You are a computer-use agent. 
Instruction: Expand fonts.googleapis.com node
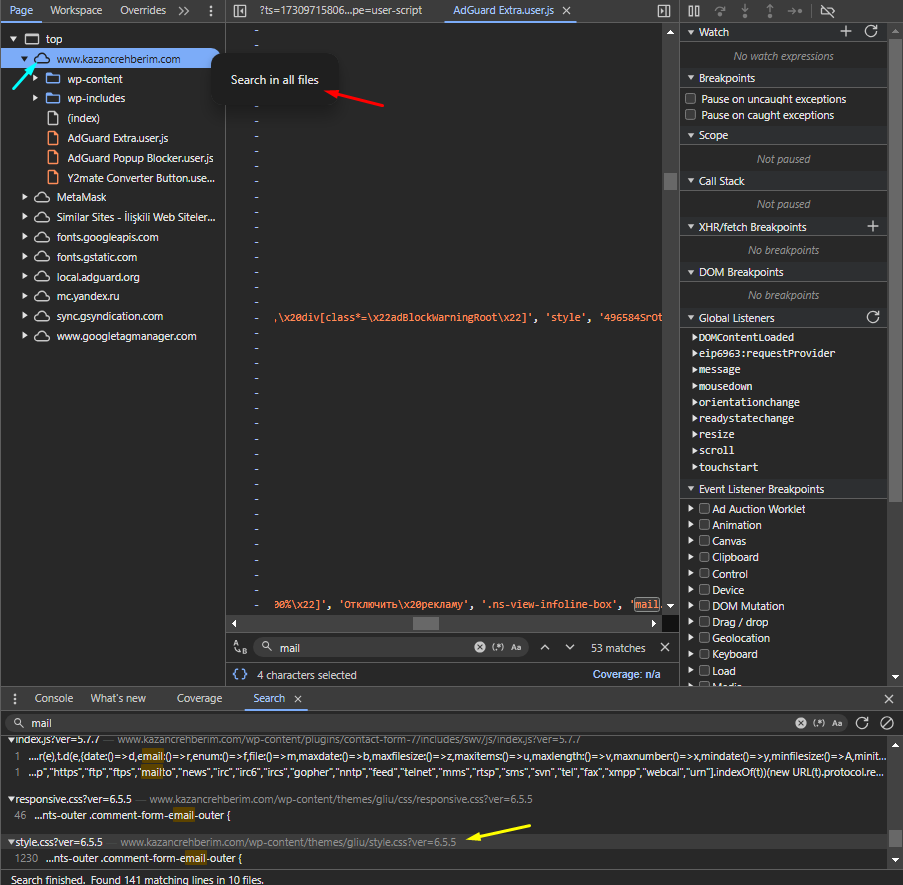coord(24,237)
